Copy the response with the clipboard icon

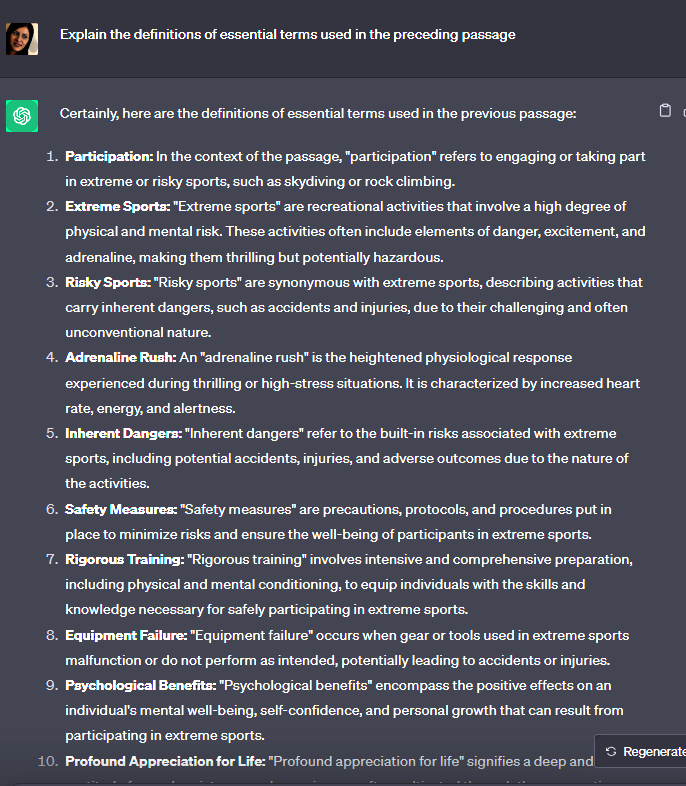tap(665, 110)
